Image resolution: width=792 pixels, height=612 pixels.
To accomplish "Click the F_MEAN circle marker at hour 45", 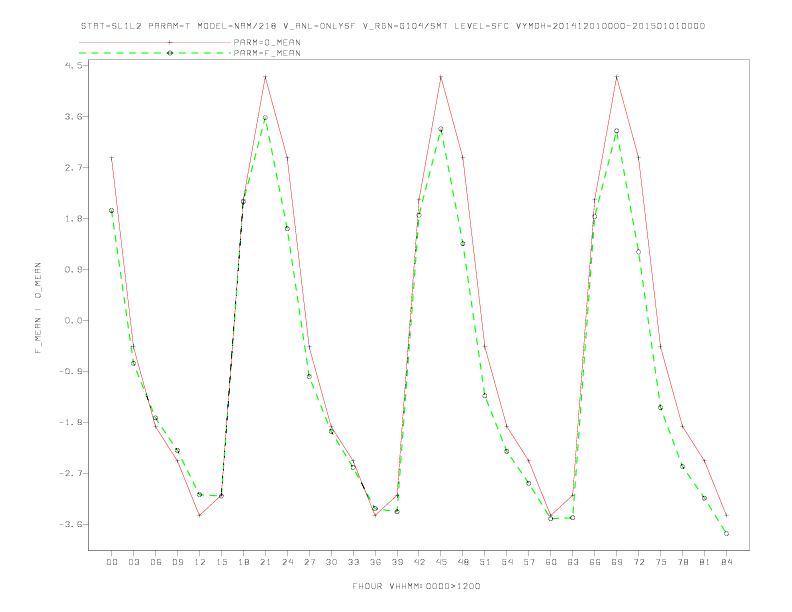I will (441, 129).
